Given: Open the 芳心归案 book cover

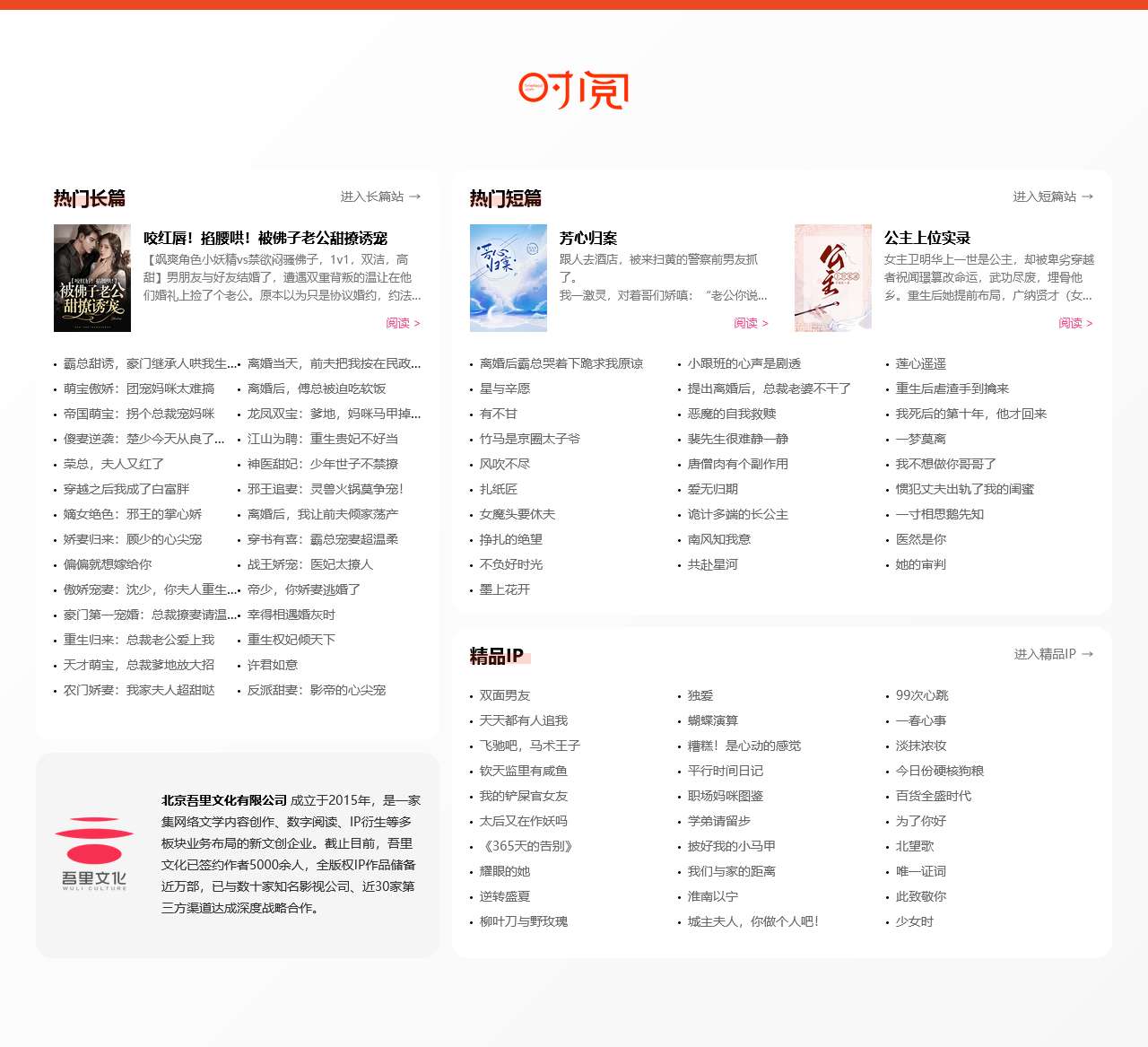Looking at the screenshot, I should 509,278.
